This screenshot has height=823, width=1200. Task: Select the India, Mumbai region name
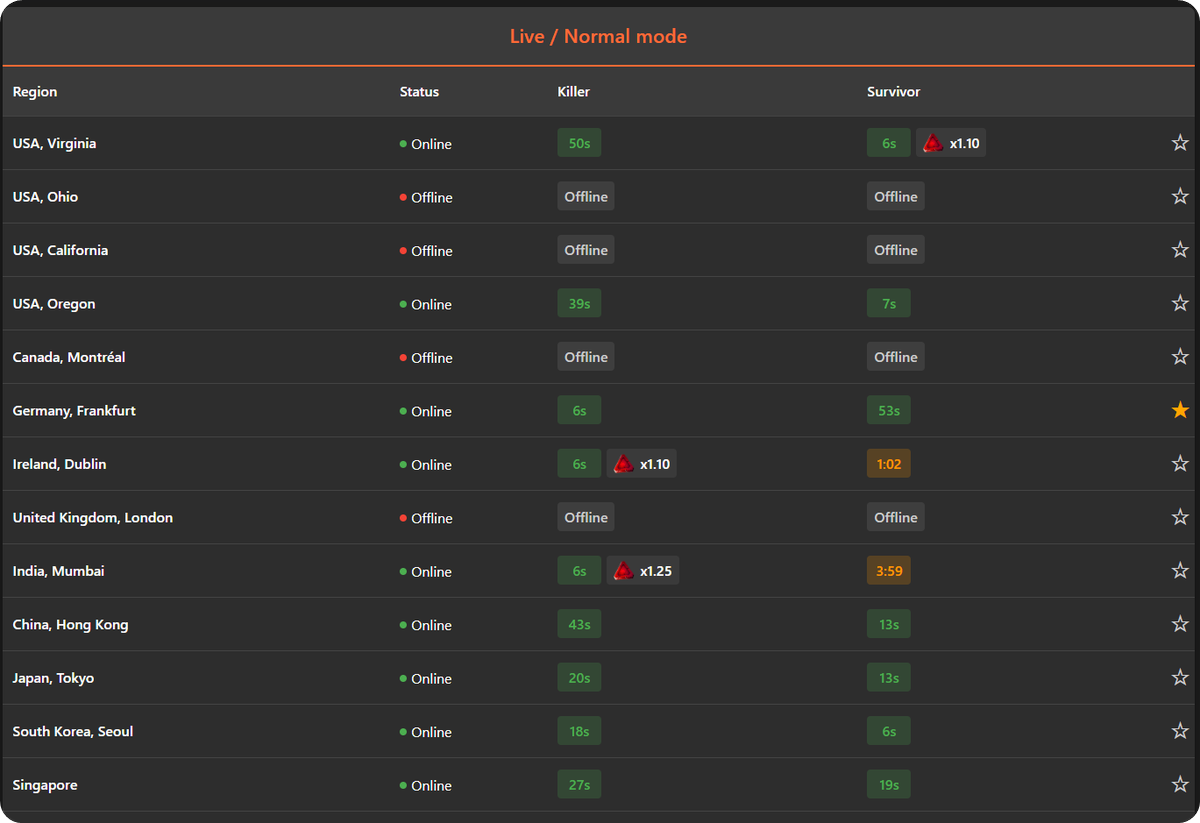click(x=58, y=571)
